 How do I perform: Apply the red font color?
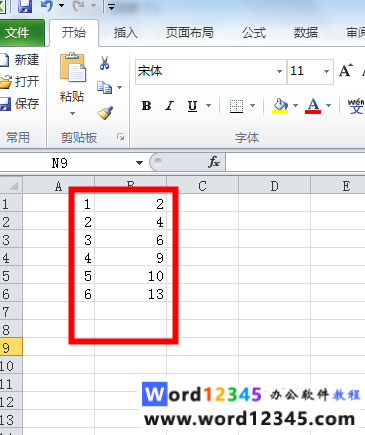(313, 106)
